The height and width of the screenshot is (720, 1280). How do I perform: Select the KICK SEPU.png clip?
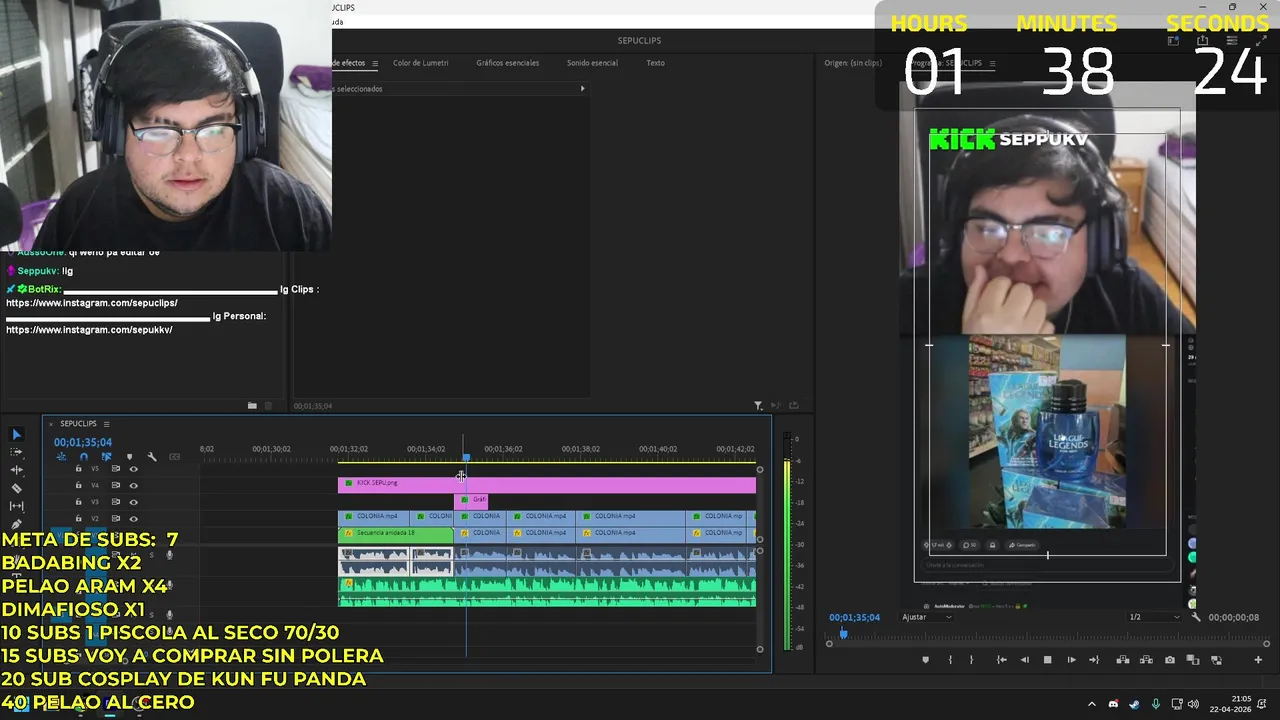click(x=547, y=485)
